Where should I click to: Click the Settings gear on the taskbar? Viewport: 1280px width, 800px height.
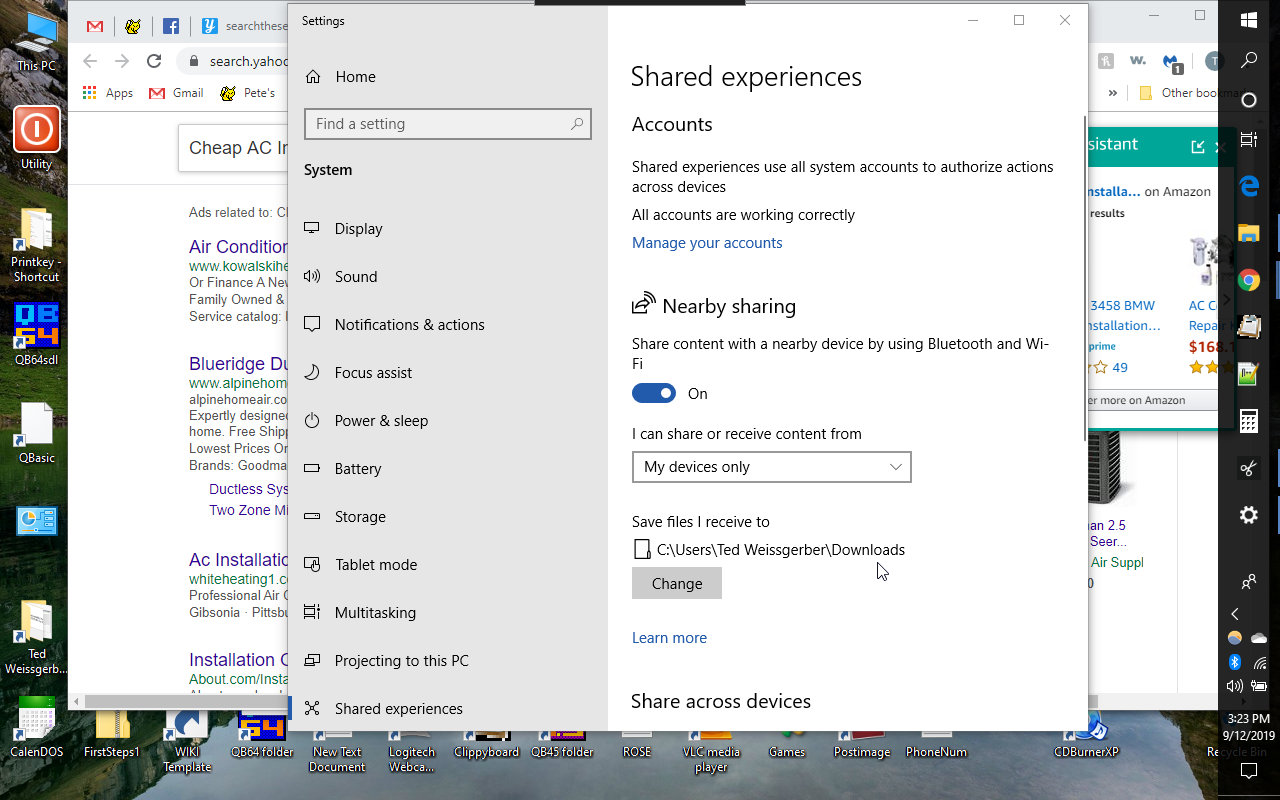(x=1249, y=515)
